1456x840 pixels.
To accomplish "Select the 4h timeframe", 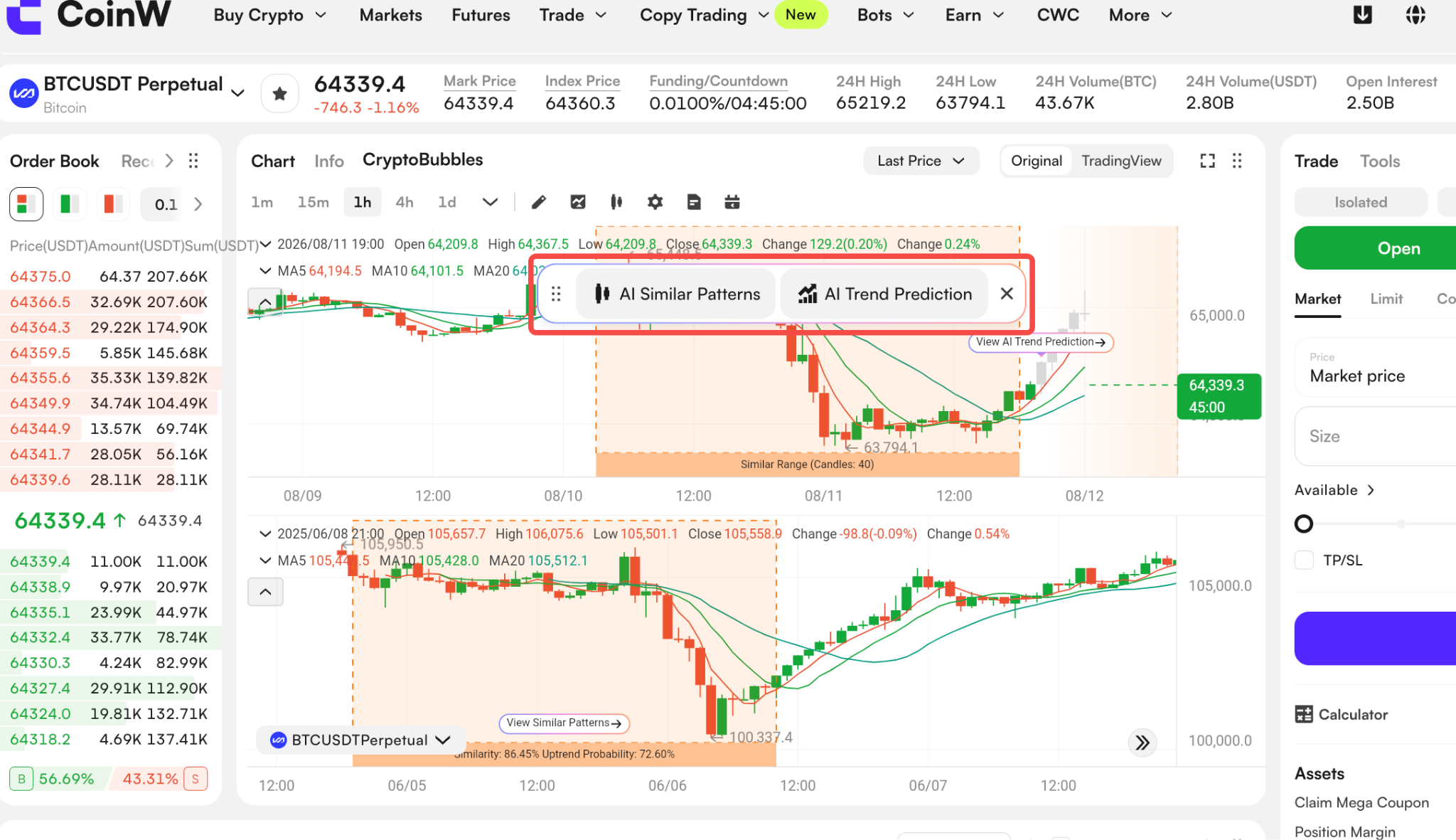I will pos(405,202).
